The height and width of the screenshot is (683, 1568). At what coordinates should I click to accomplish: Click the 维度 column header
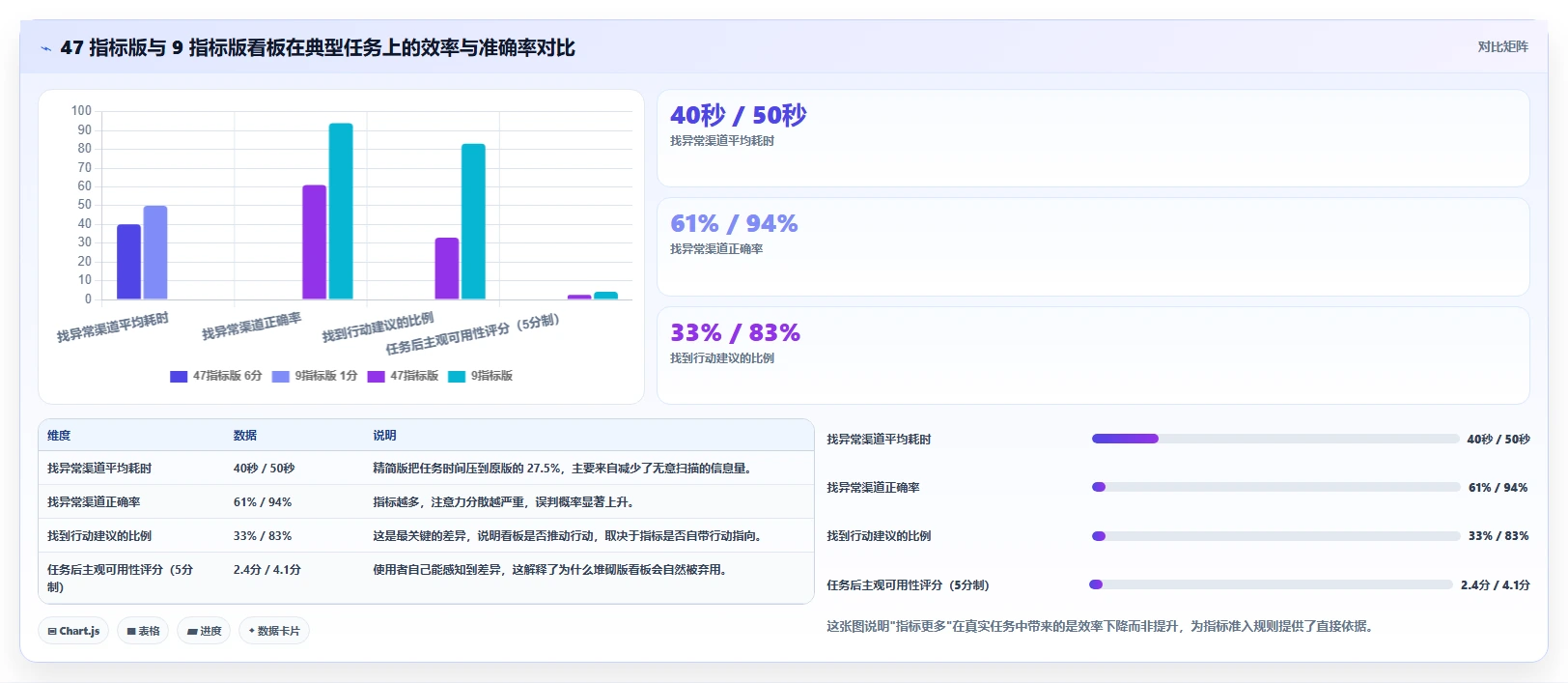pyautogui.click(x=59, y=436)
